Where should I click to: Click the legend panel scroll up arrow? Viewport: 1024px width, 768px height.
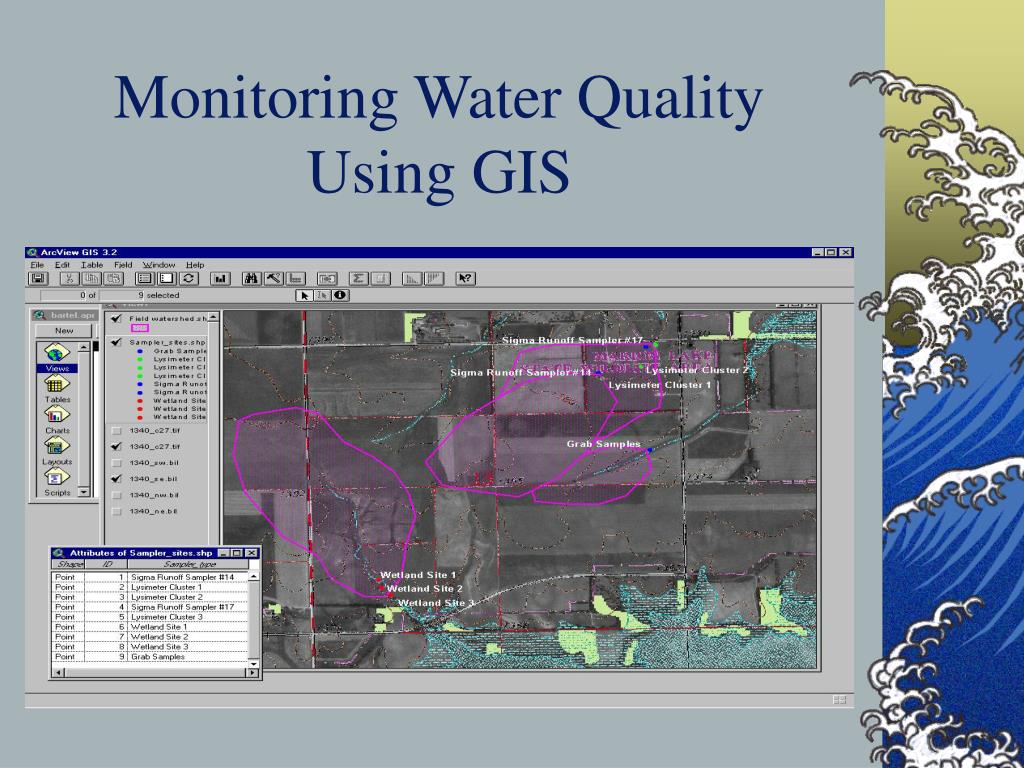click(214, 319)
